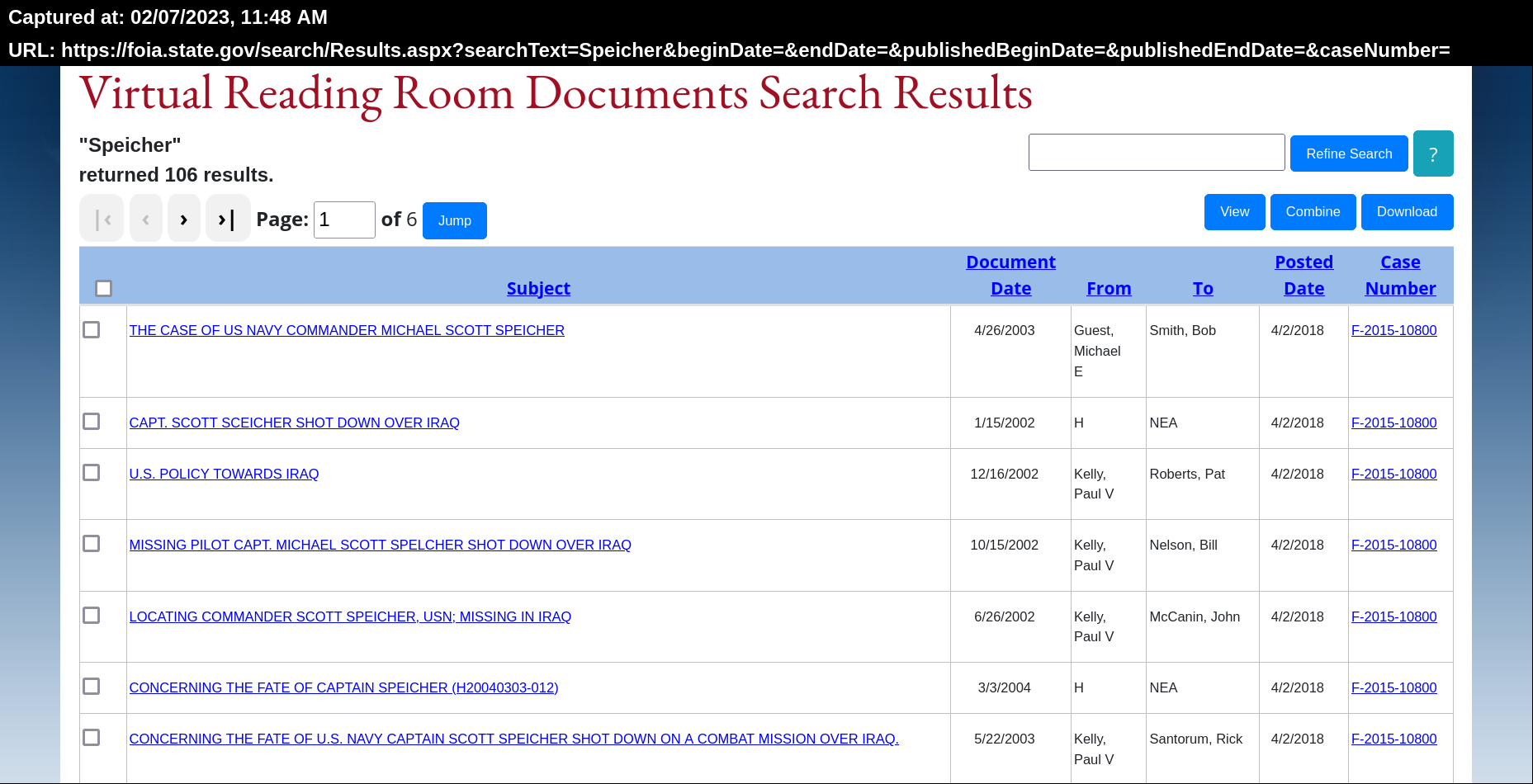Sort results by Document Date column
Screen dimensions: 1533x784
tap(1011, 275)
